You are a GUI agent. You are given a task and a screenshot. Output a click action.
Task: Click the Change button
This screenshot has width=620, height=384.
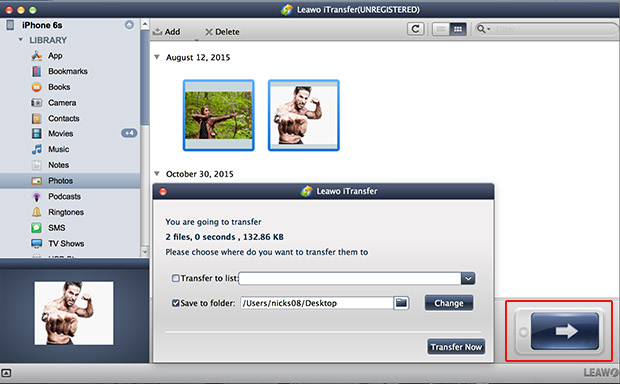coord(449,303)
